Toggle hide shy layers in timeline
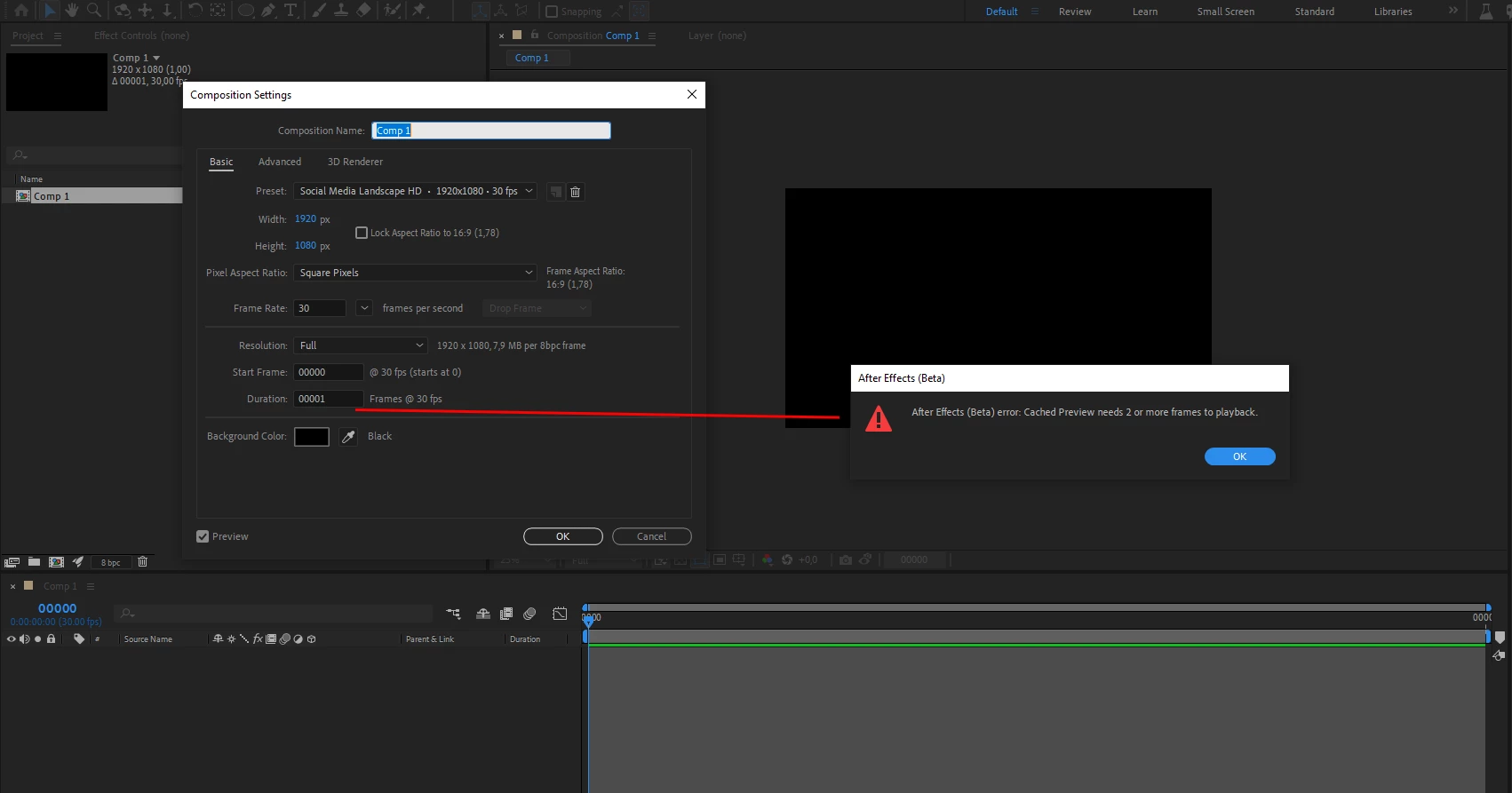 483,614
